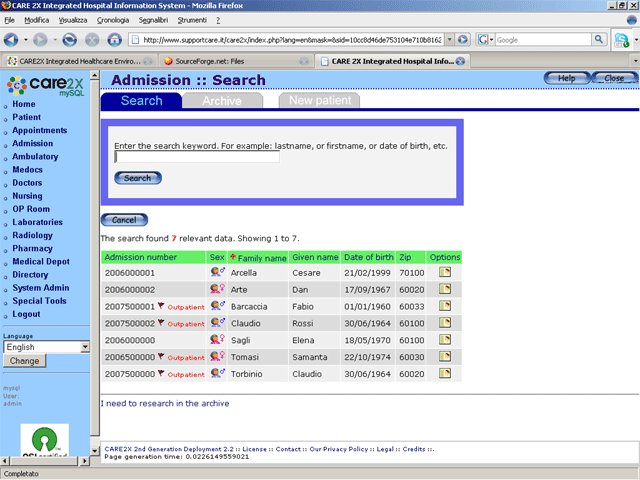Reload the page with browser refresh icon
The height and width of the screenshot is (480, 640).
(69, 40)
